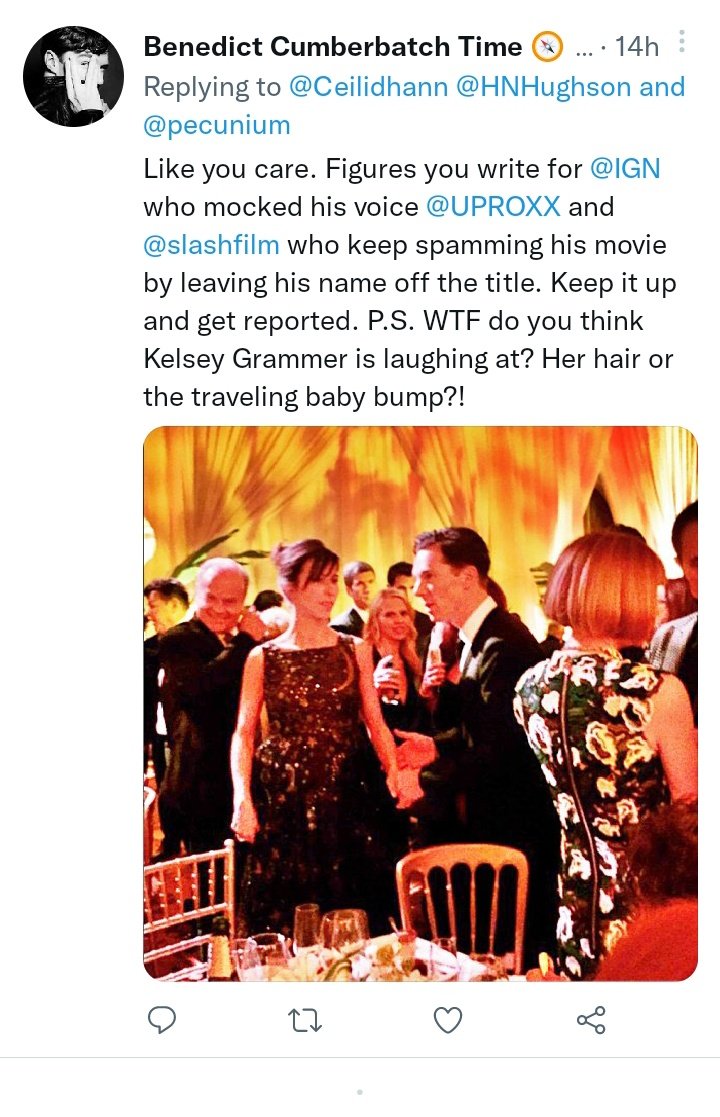The height and width of the screenshot is (1117, 720).
Task: Open the Benedict Cumberbatch Time display name
Action: click(x=333, y=46)
